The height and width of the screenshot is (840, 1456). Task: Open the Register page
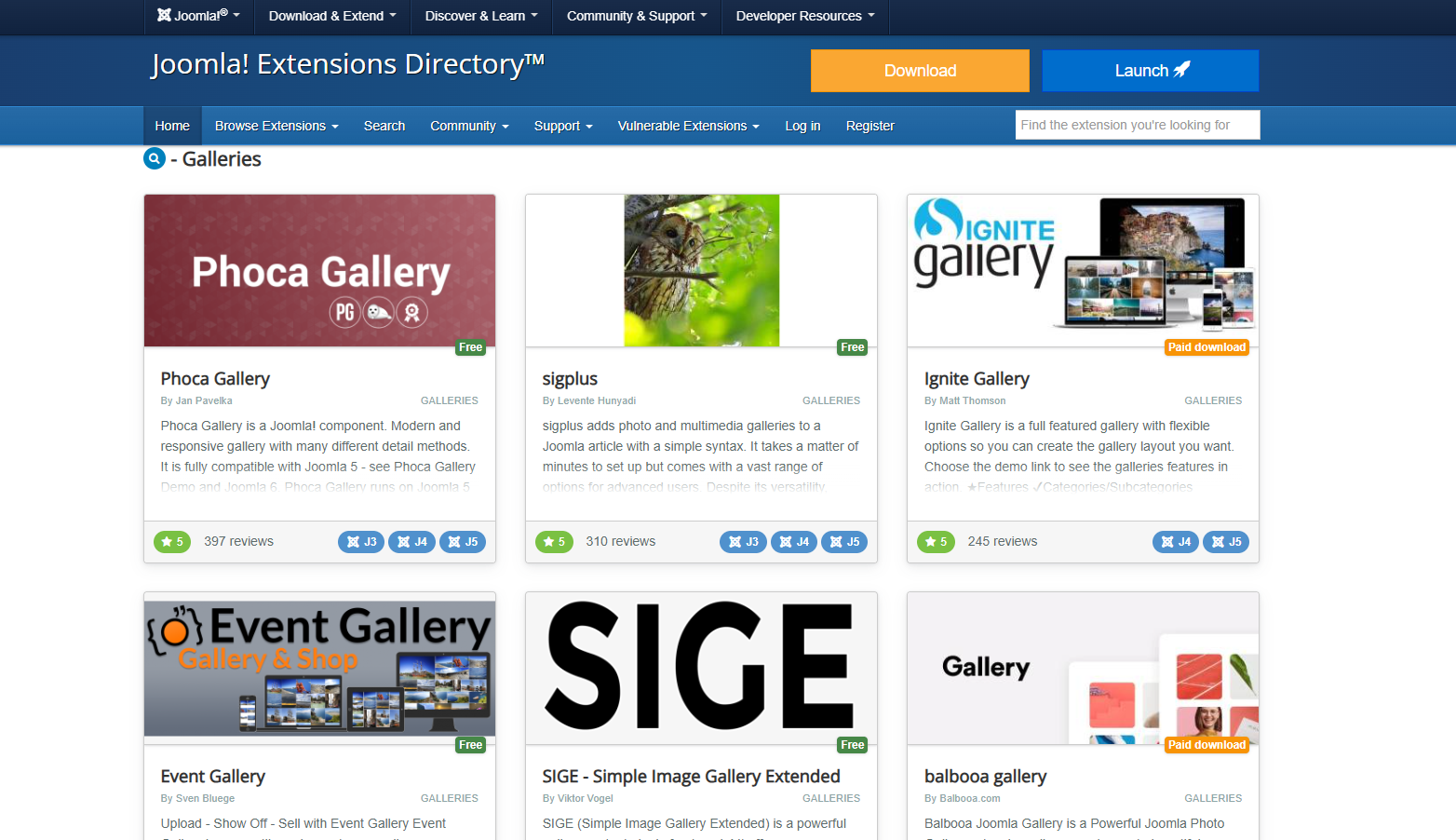pyautogui.click(x=870, y=126)
